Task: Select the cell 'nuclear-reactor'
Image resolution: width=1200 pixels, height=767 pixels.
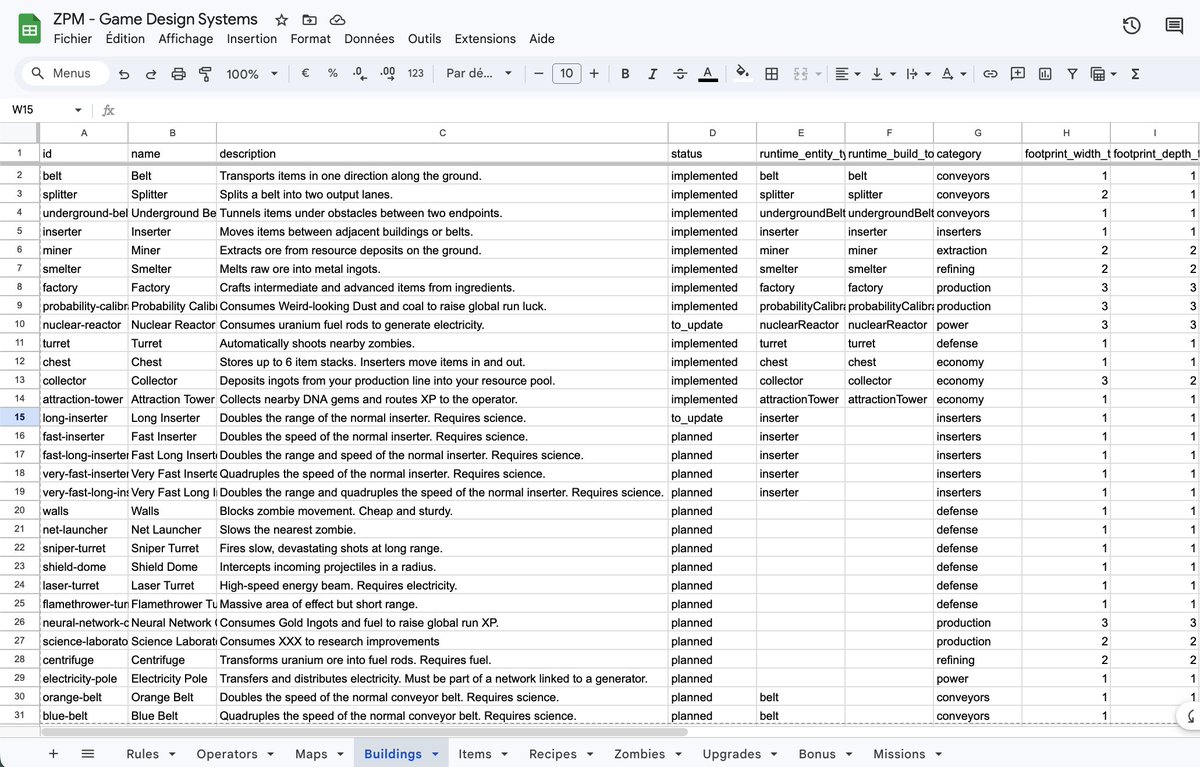Action: click(x=83, y=325)
